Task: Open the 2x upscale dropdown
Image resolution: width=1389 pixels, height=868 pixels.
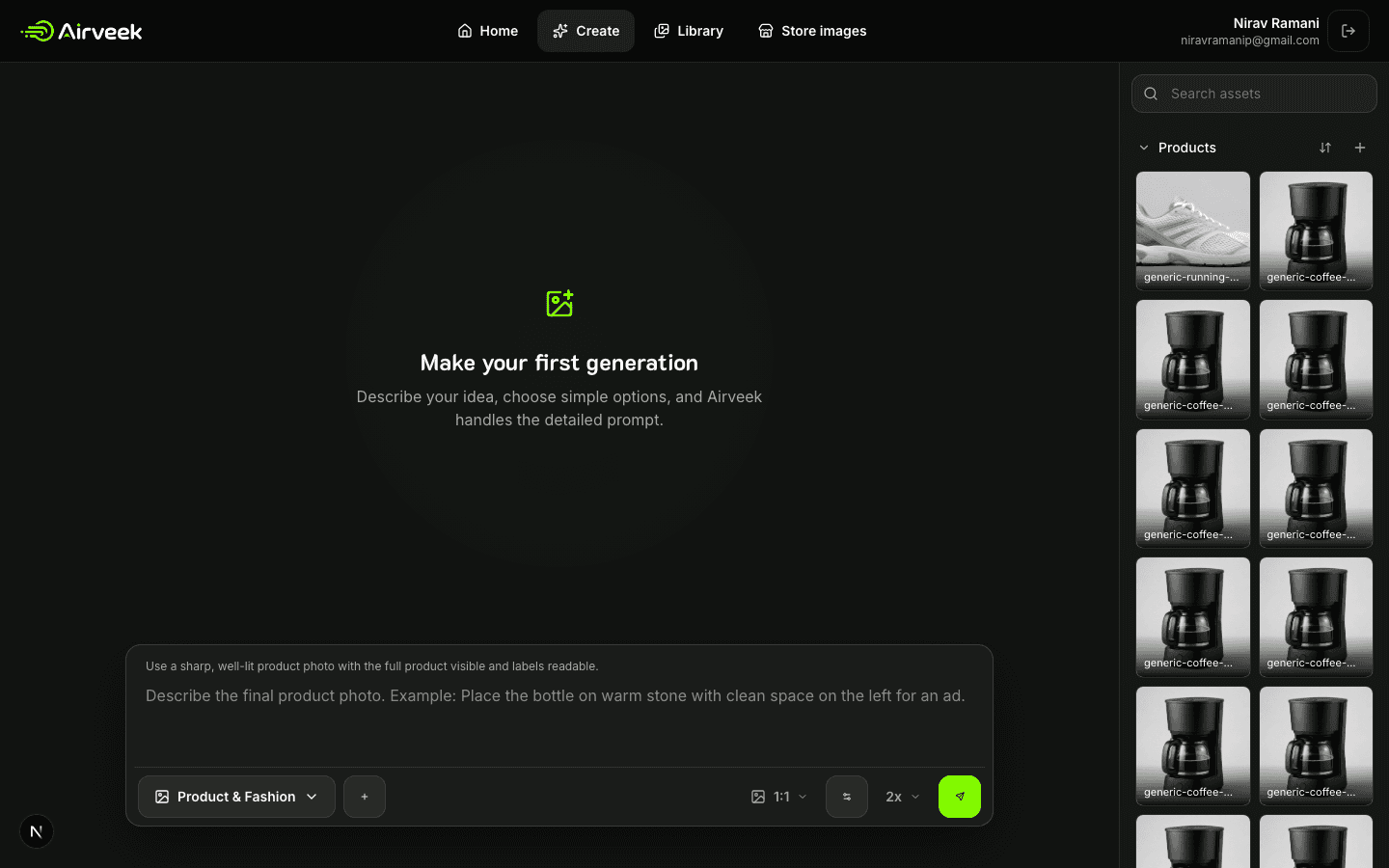Action: tap(903, 797)
